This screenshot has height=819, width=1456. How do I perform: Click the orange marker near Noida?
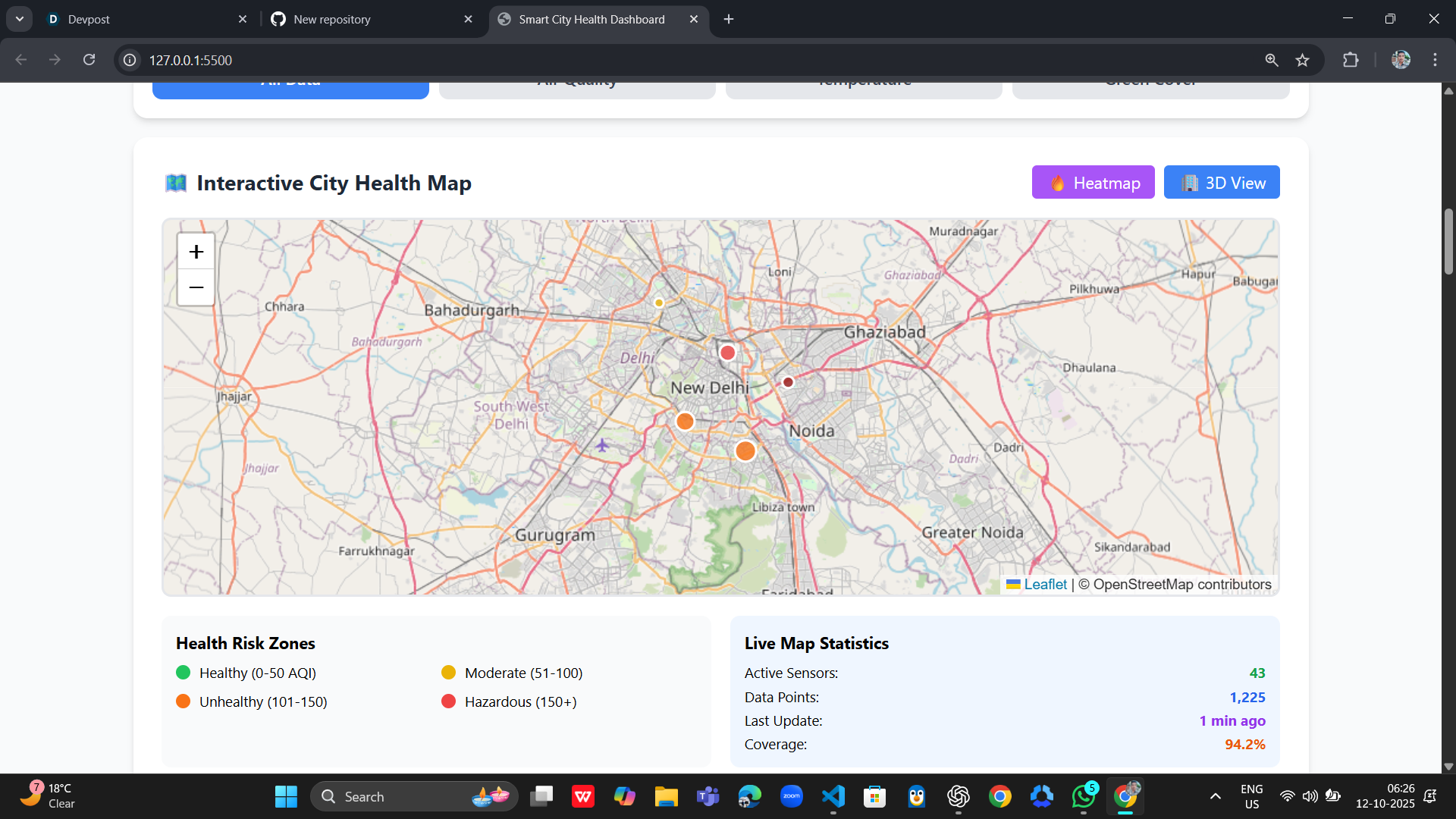pyautogui.click(x=745, y=451)
